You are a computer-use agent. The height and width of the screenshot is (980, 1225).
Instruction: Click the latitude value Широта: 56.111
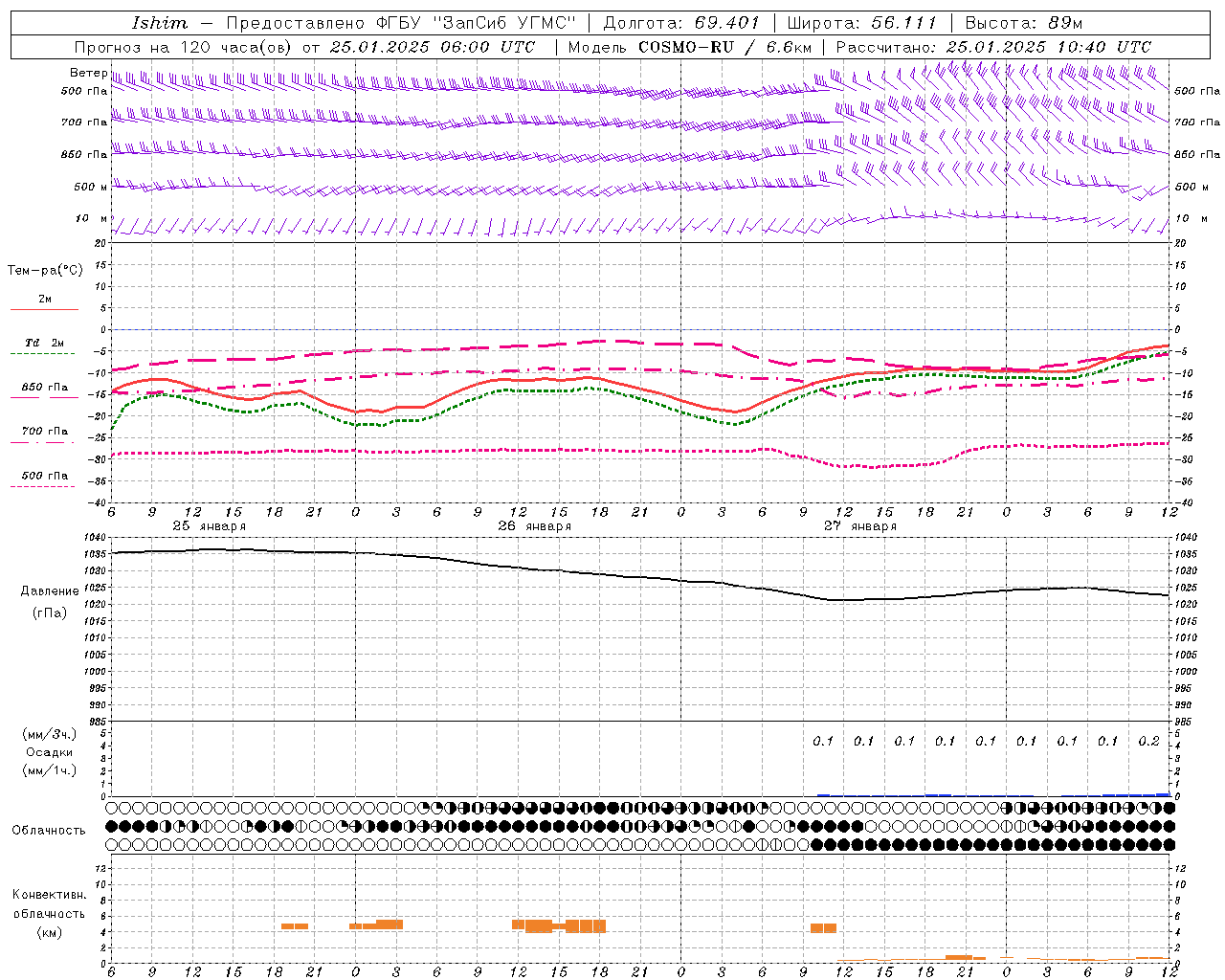click(861, 23)
